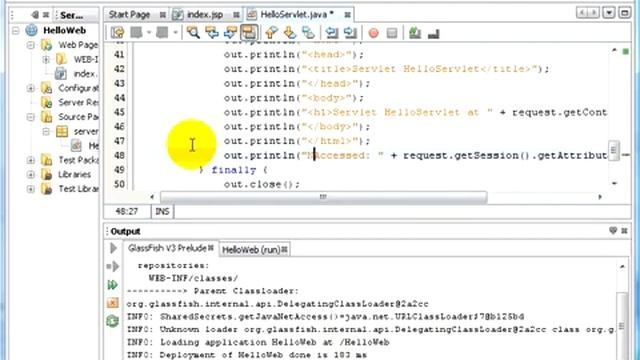The width and height of the screenshot is (640, 360).
Task: Click Shift Line Right icon
Action: 350,33
